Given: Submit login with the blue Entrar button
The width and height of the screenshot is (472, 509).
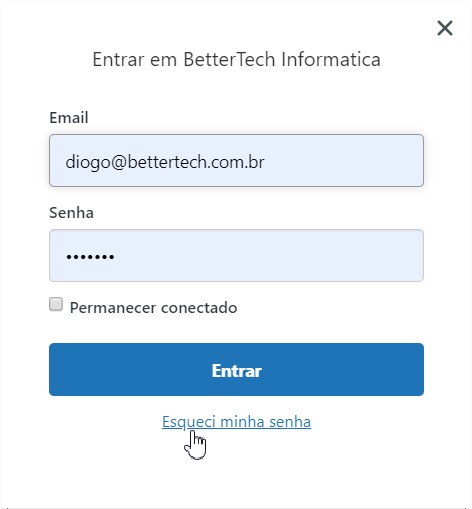Looking at the screenshot, I should click(236, 370).
